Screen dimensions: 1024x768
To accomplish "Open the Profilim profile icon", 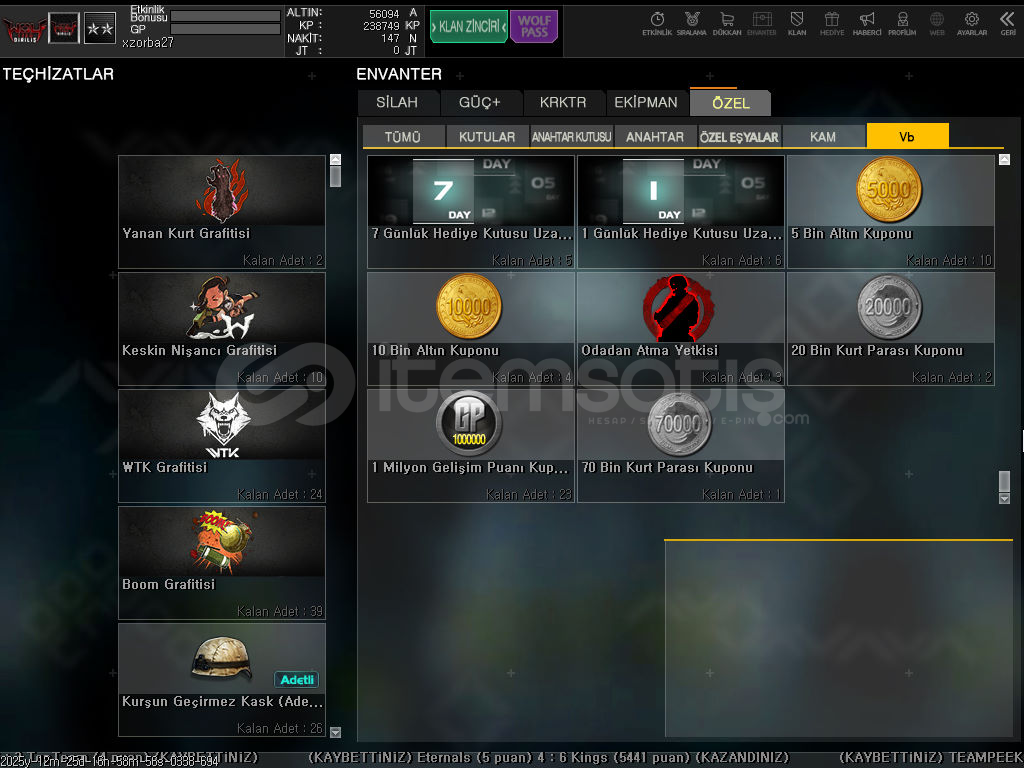I will click(x=902, y=24).
